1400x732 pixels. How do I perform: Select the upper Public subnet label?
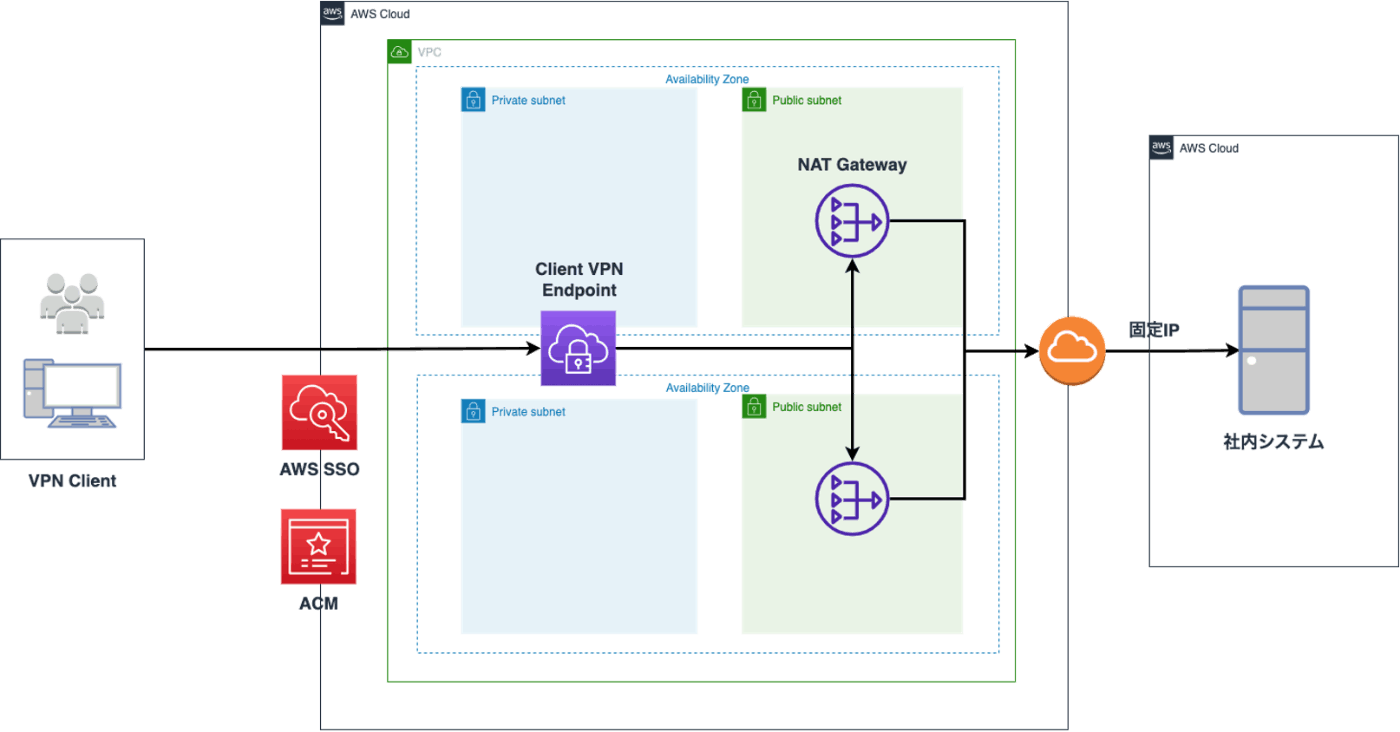[x=807, y=100]
